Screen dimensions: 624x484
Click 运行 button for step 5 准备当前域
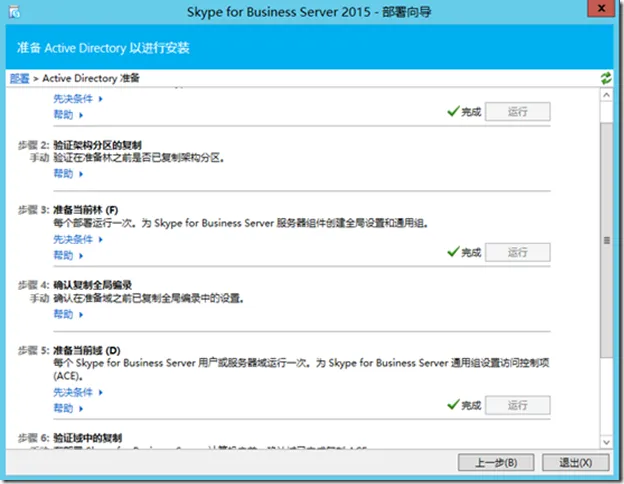pyautogui.click(x=518, y=405)
